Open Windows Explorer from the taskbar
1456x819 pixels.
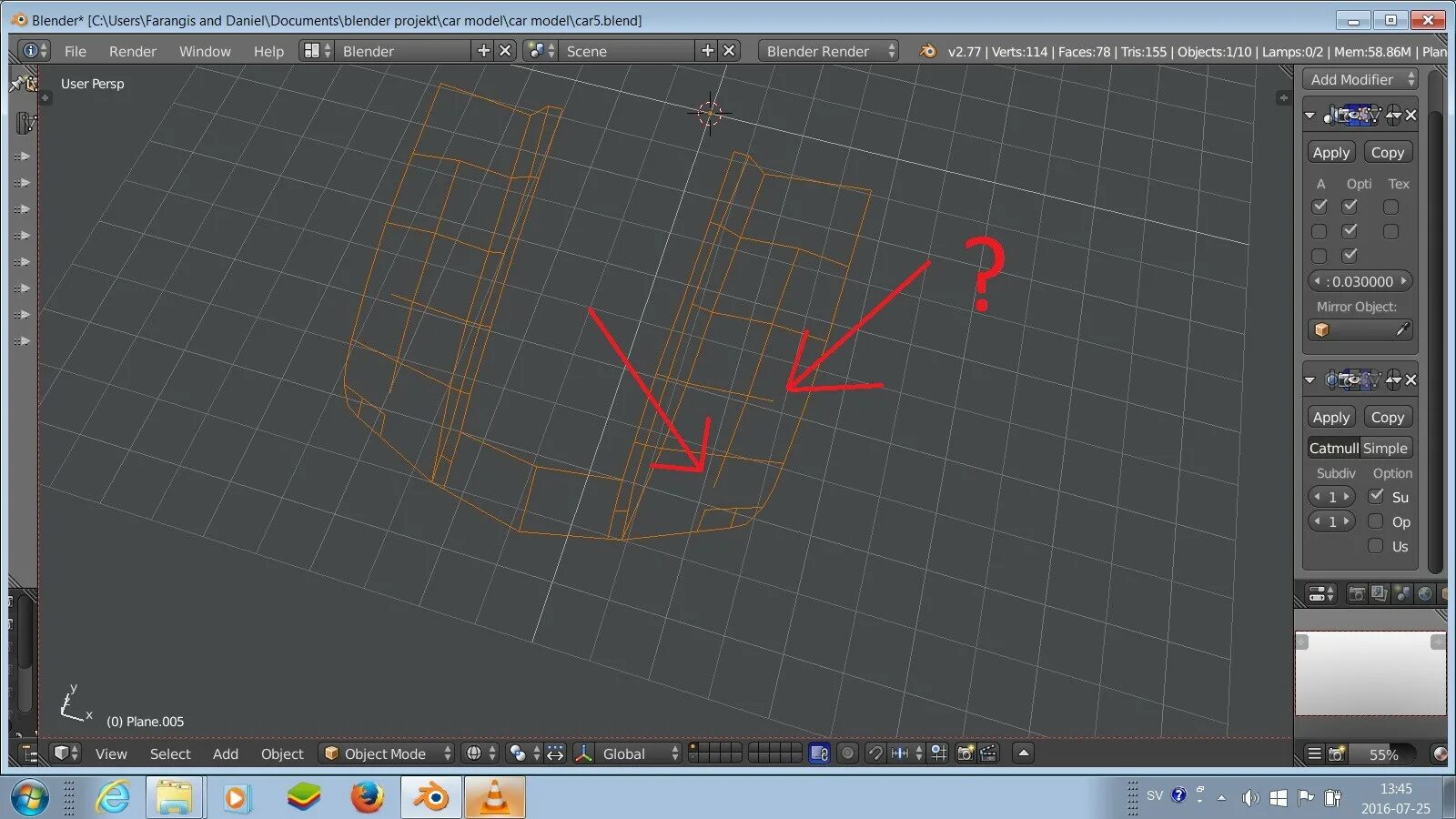[x=175, y=798]
